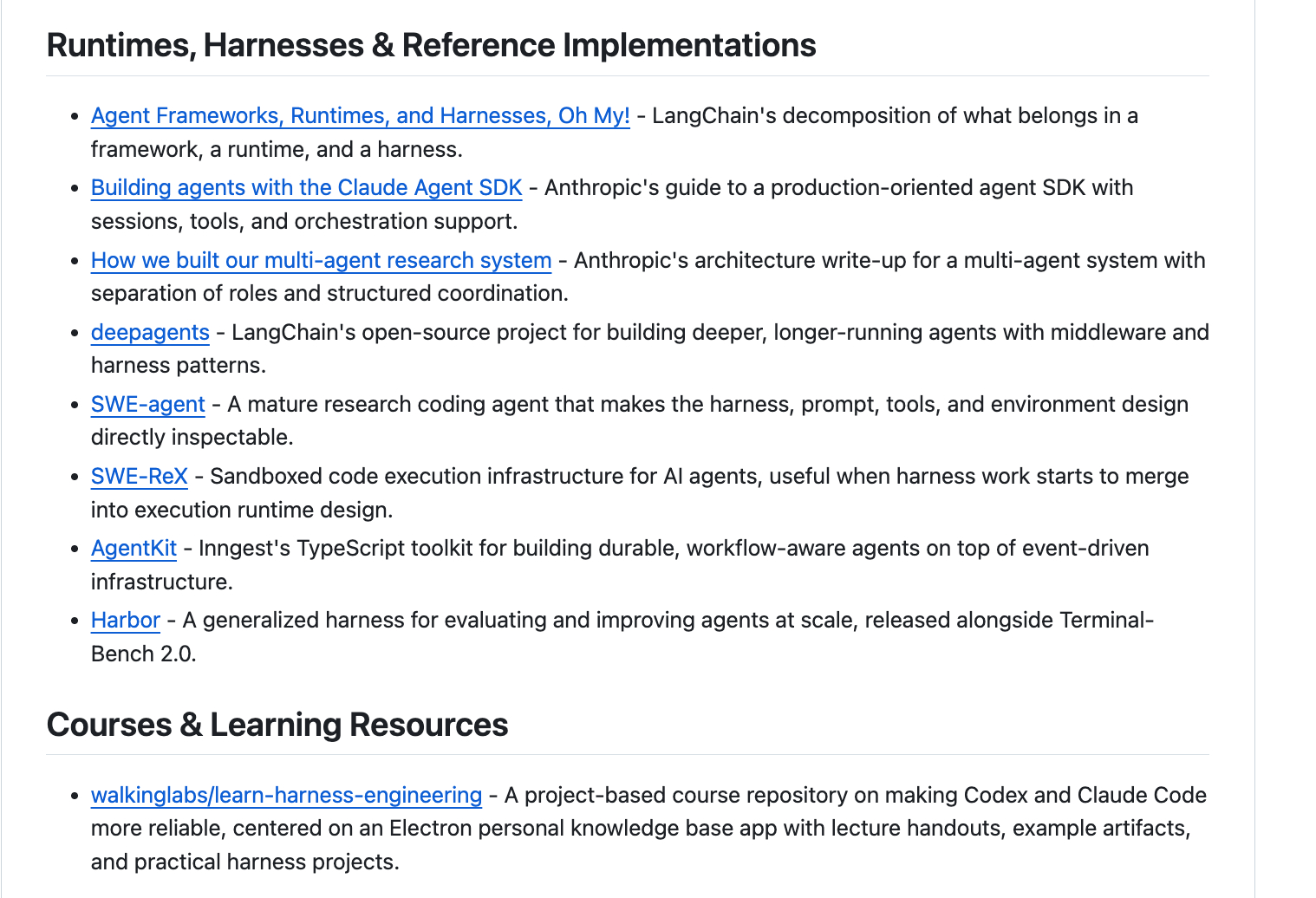The height and width of the screenshot is (898, 1316).
Task: Click the text mentioning Terminal-Bench 2.0
Action: pos(622,636)
